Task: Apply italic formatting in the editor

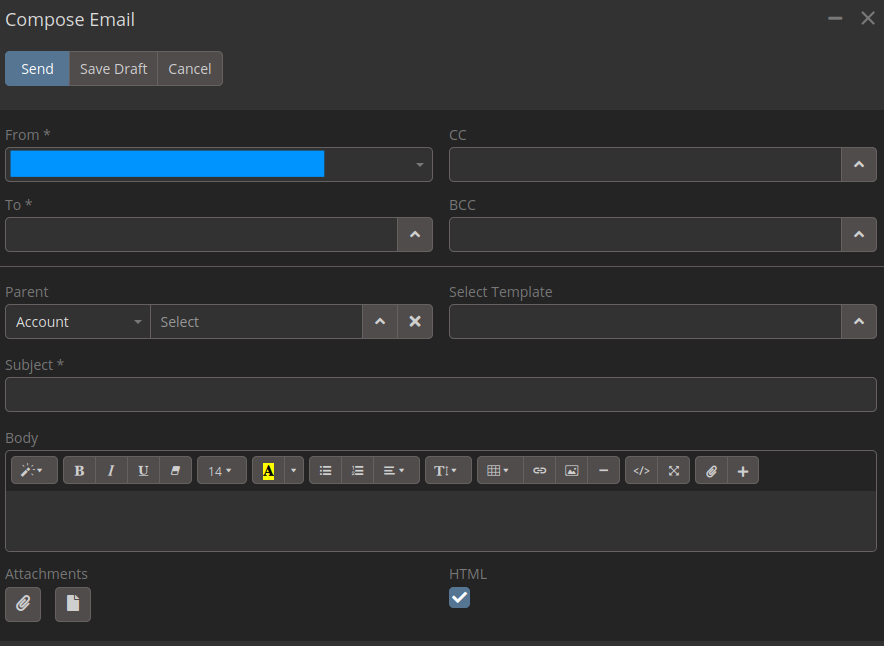Action: tap(111, 470)
